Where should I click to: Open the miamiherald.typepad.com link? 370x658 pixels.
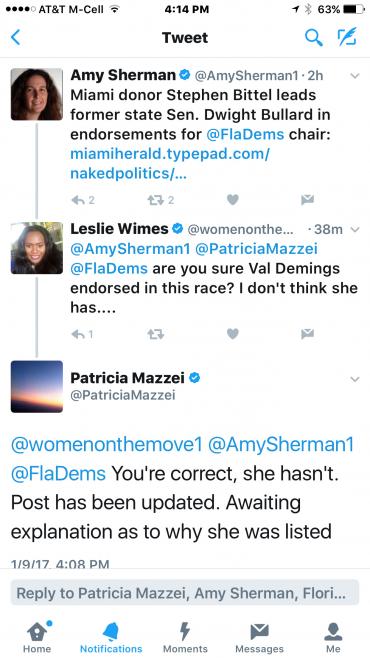point(169,164)
